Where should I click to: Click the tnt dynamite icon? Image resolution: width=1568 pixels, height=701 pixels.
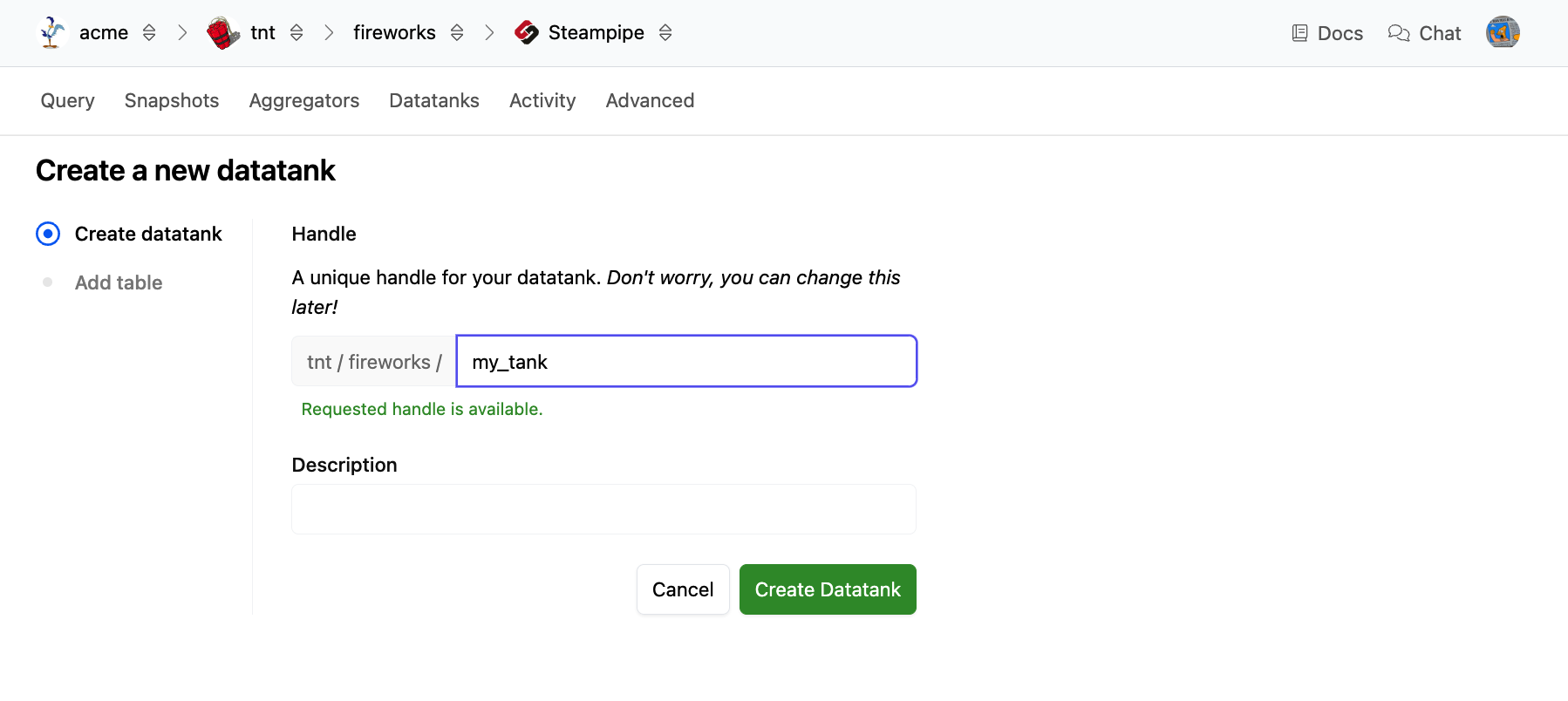[223, 33]
